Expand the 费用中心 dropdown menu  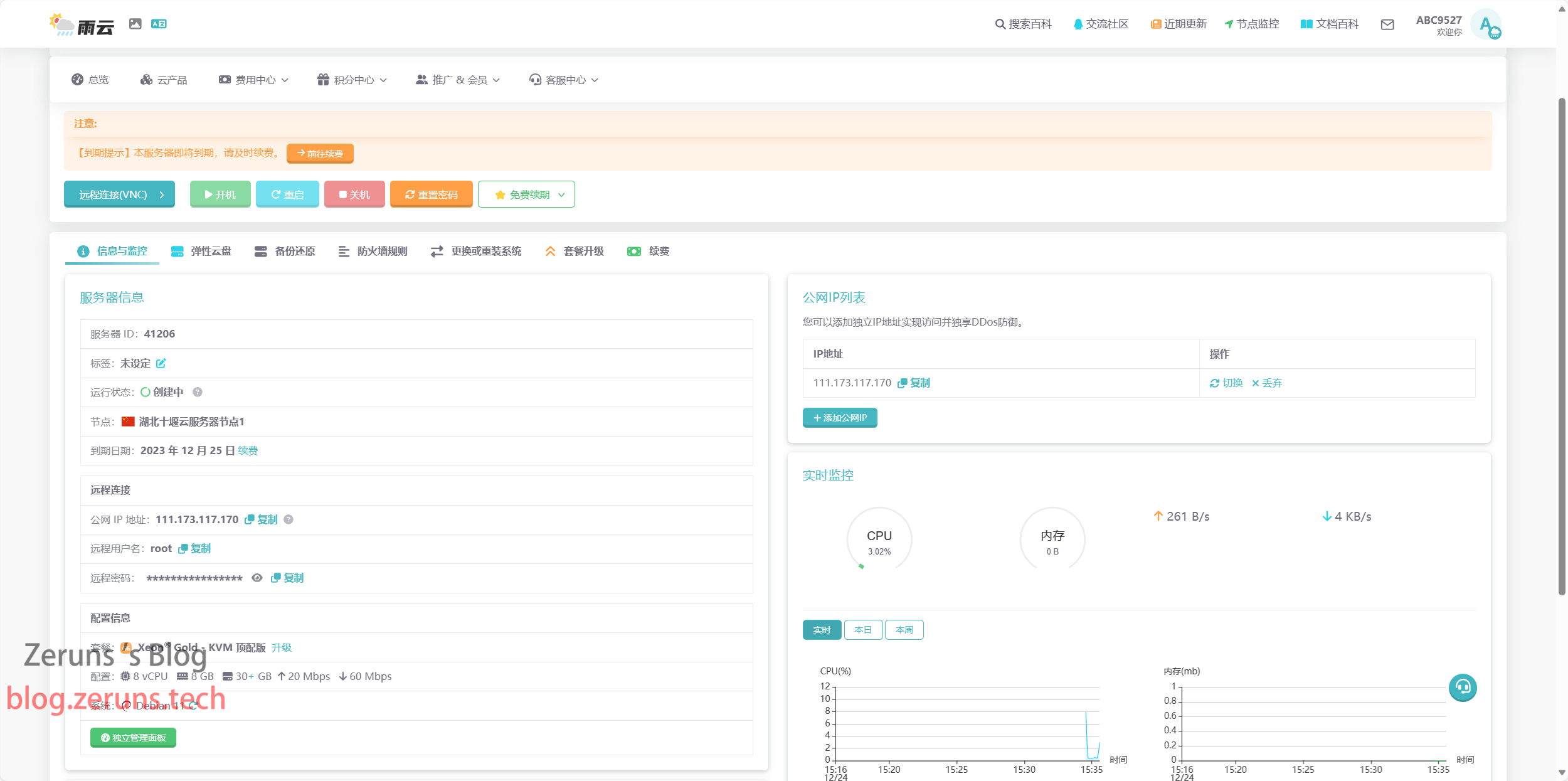254,80
